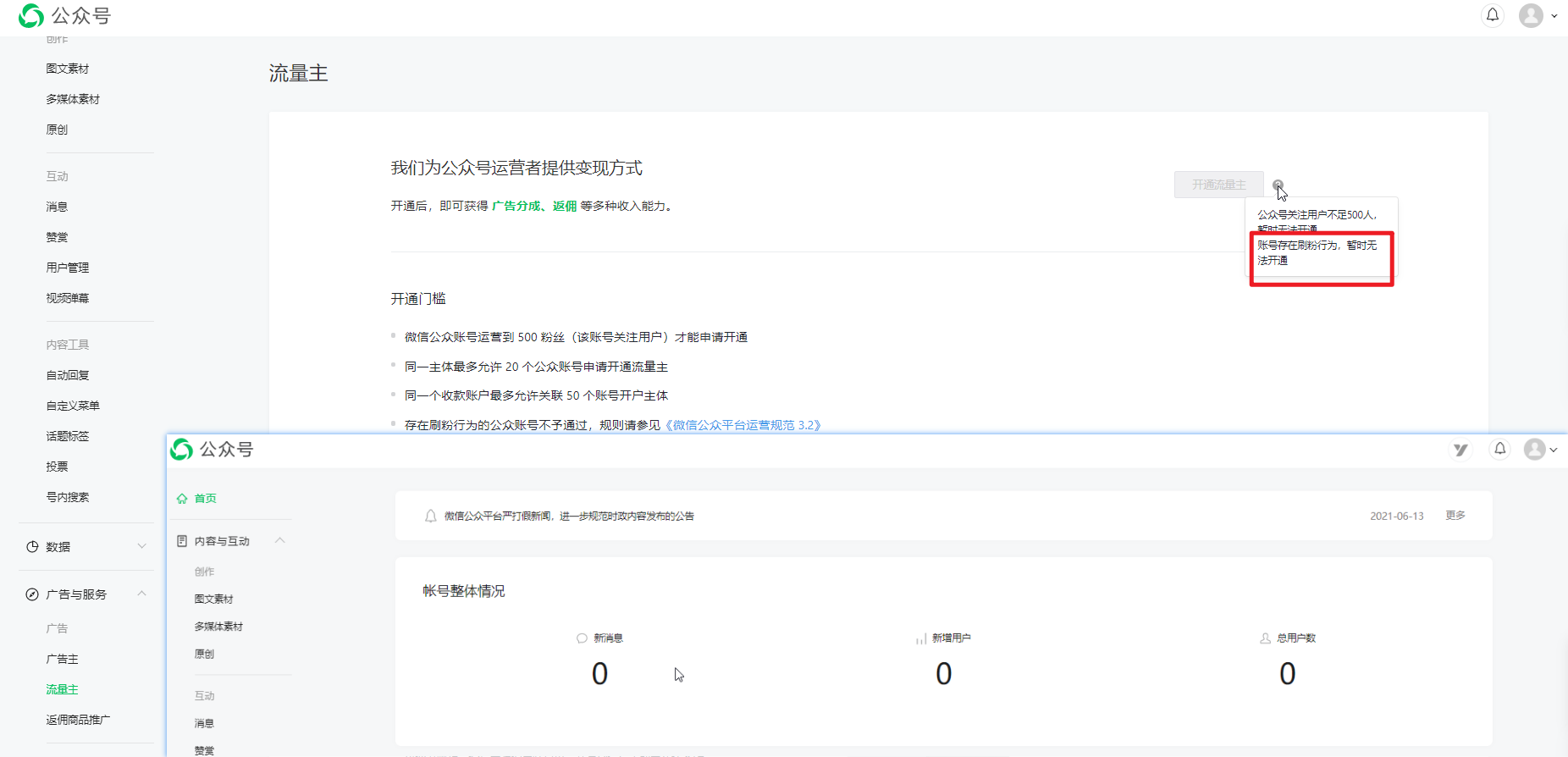Click the 流量主 page title

[x=298, y=74]
